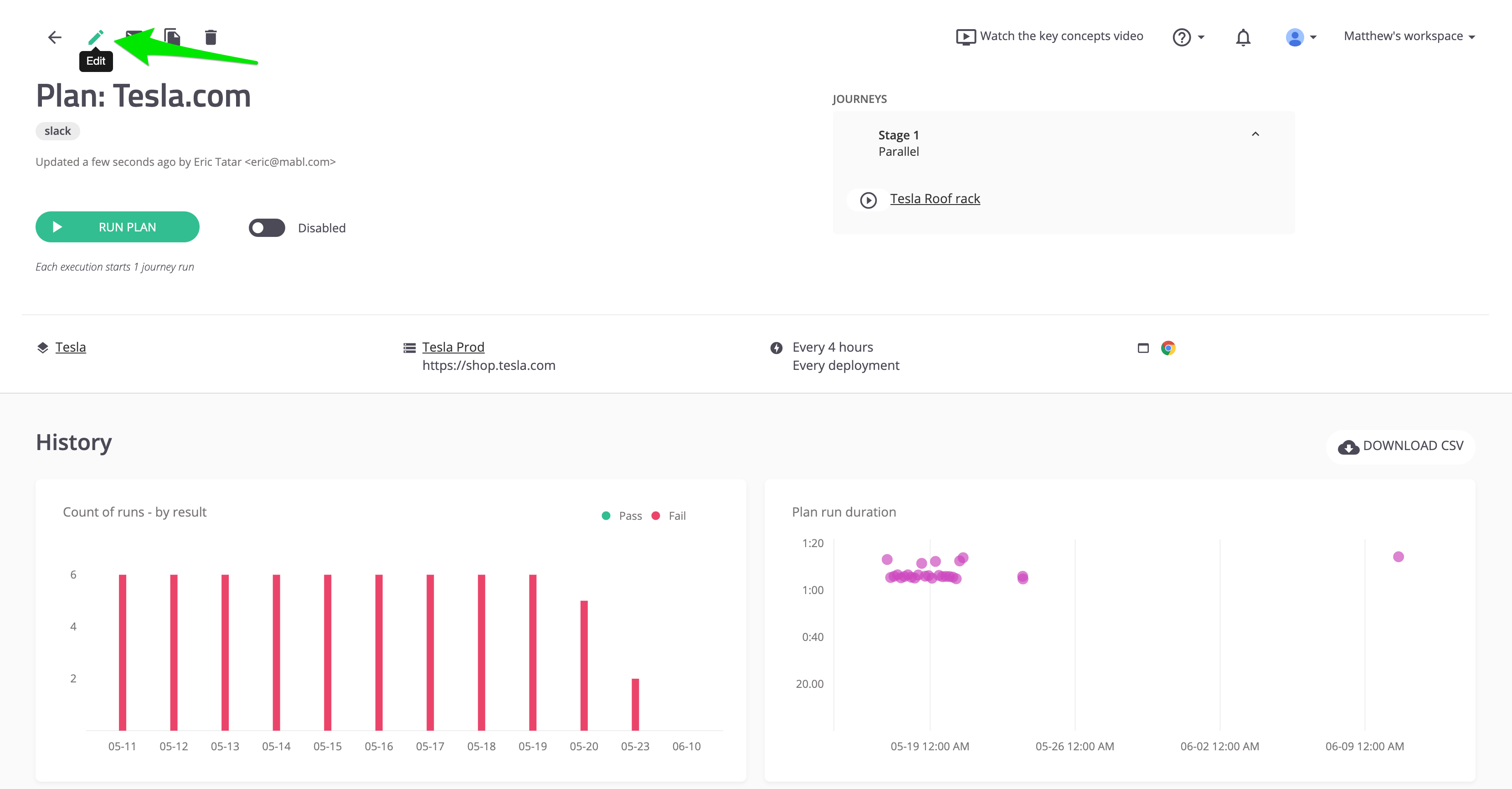Click the duplicate plan copy icon

point(172,37)
